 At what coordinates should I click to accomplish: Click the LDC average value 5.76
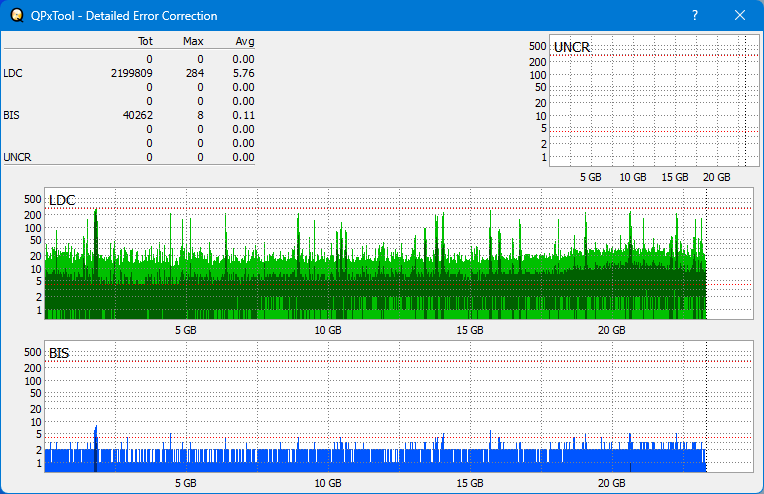tap(244, 73)
